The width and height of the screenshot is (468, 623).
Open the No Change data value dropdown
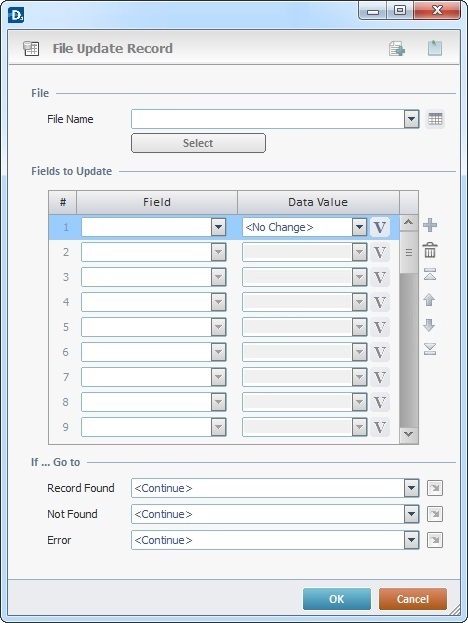[359, 227]
